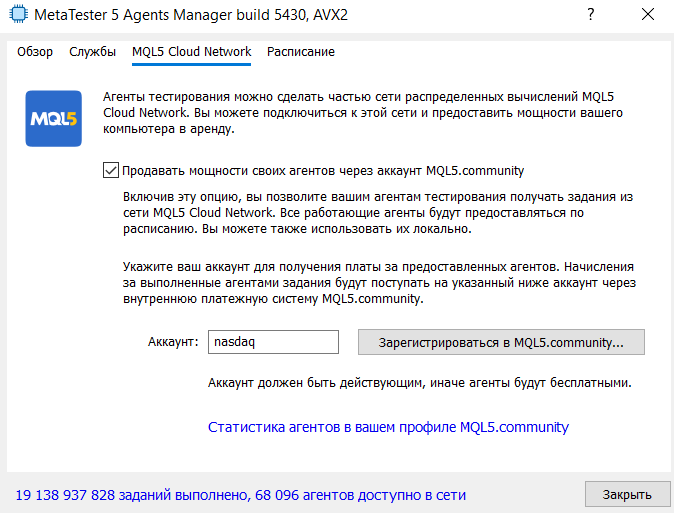Click the Аккаунт должен быть действующим note
674x513 pixels.
[x=420, y=383]
